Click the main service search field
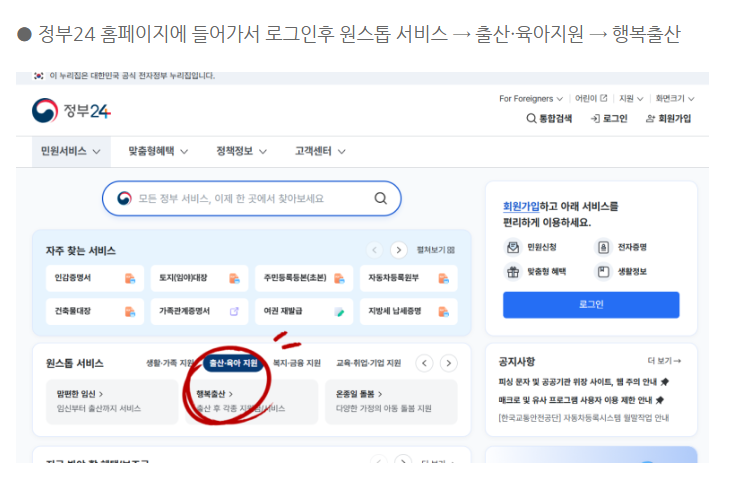The image size is (741, 493). 252,199
